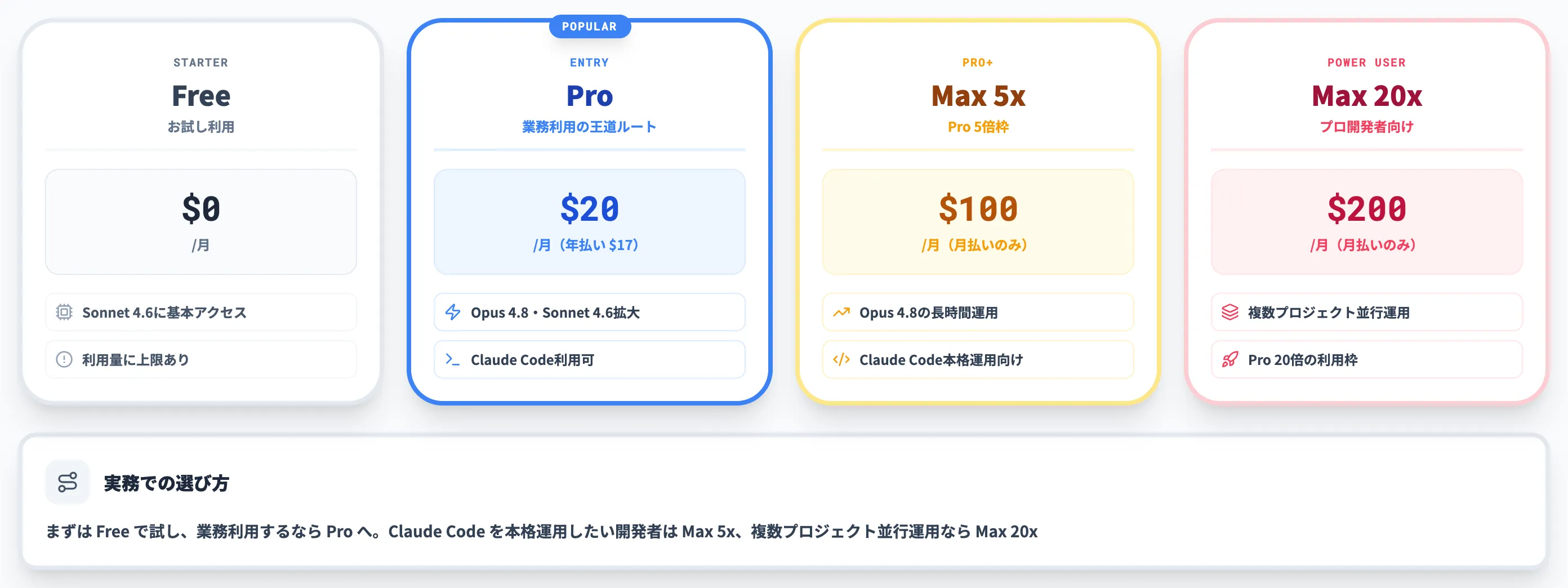Click the Pro plan title
The width and height of the screenshot is (1568, 588).
[589, 96]
